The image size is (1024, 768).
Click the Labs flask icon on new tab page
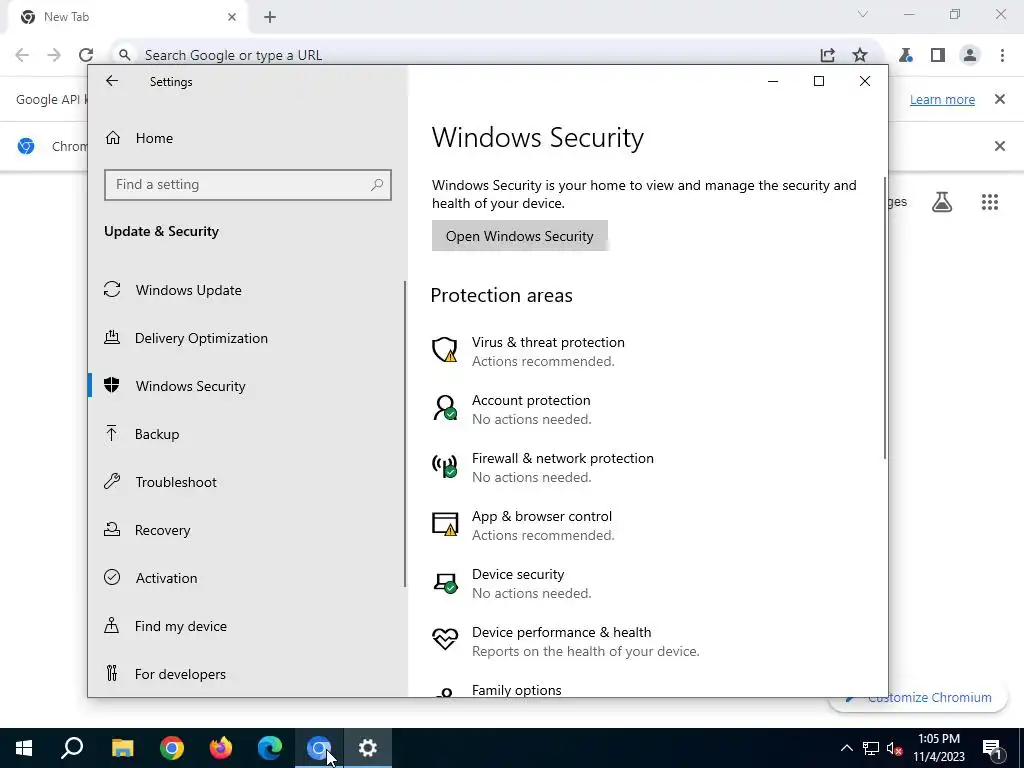pos(942,202)
